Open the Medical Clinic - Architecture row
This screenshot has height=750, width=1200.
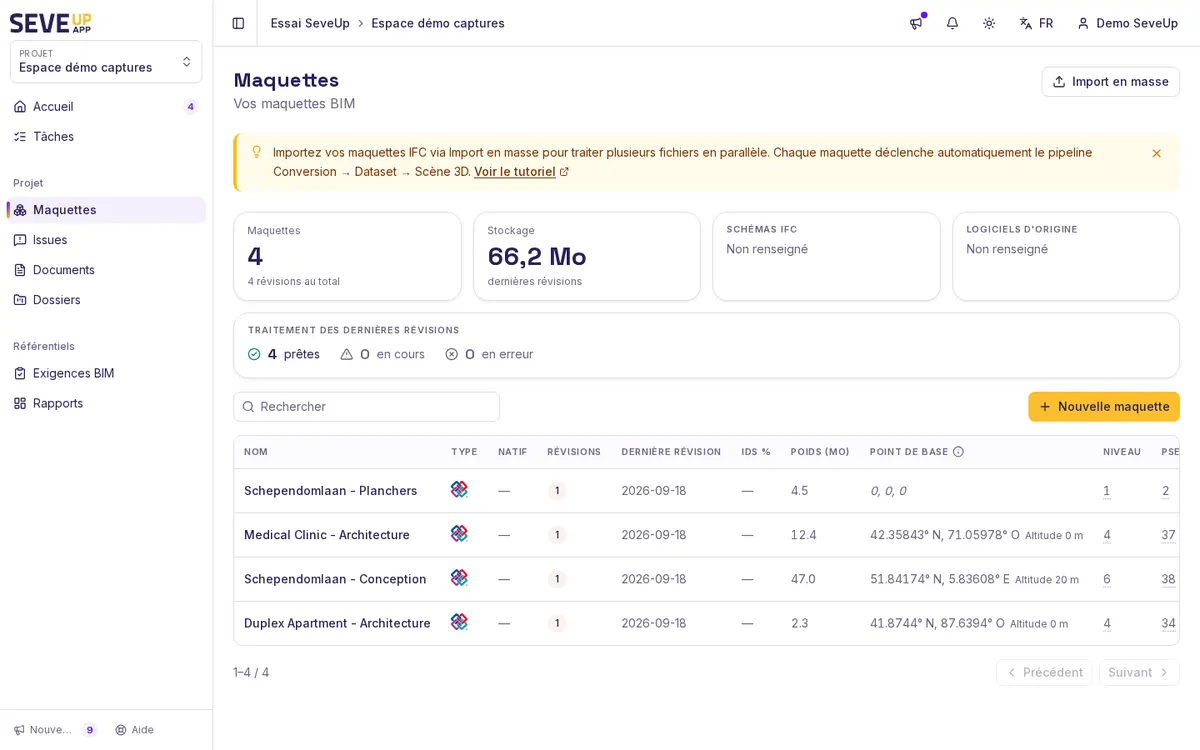[706, 535]
